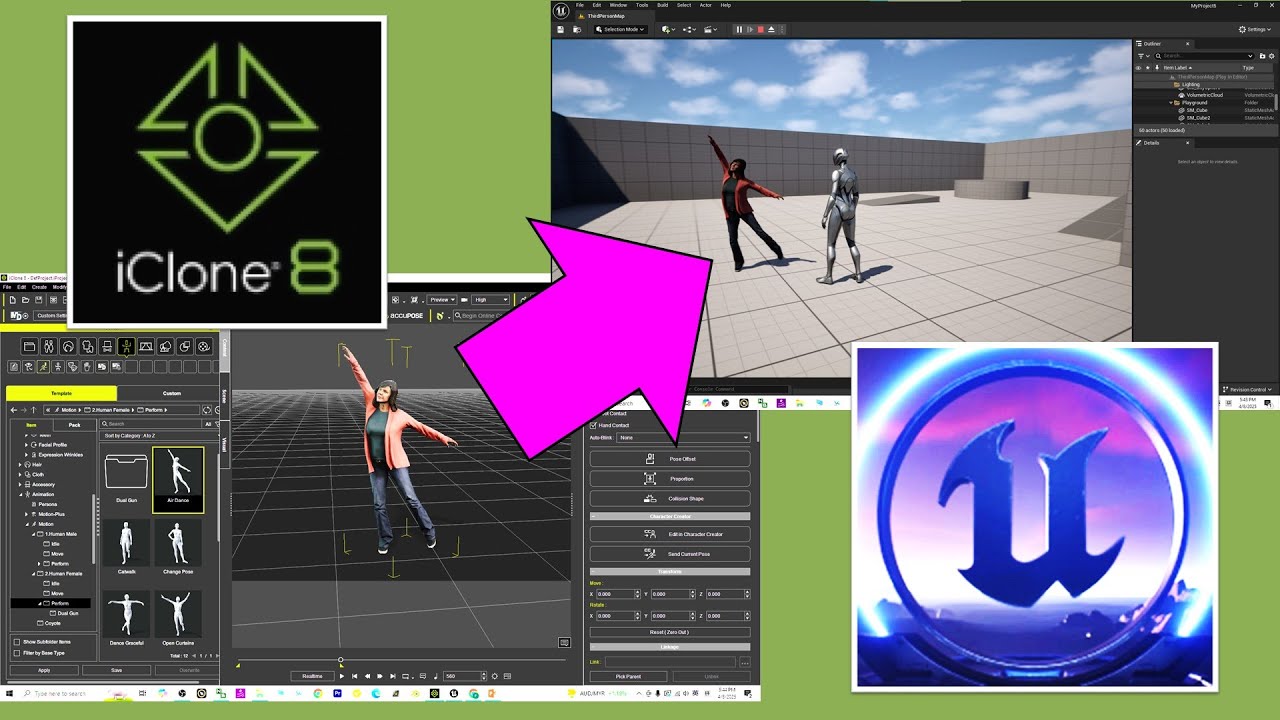
Task: Click the Collision Shape button
Action: 670,498
